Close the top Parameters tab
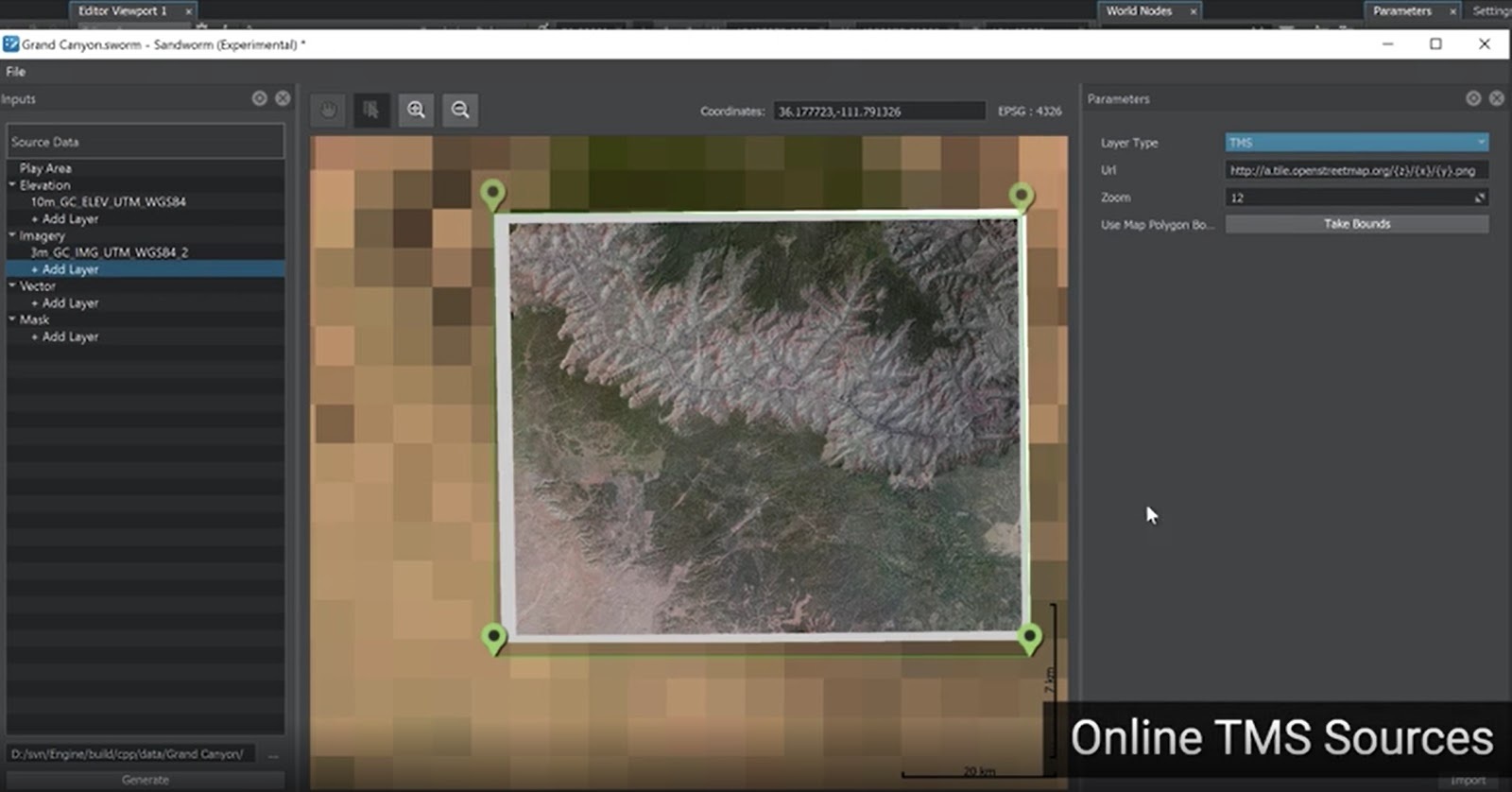The width and height of the screenshot is (1512, 792). 1452,11
